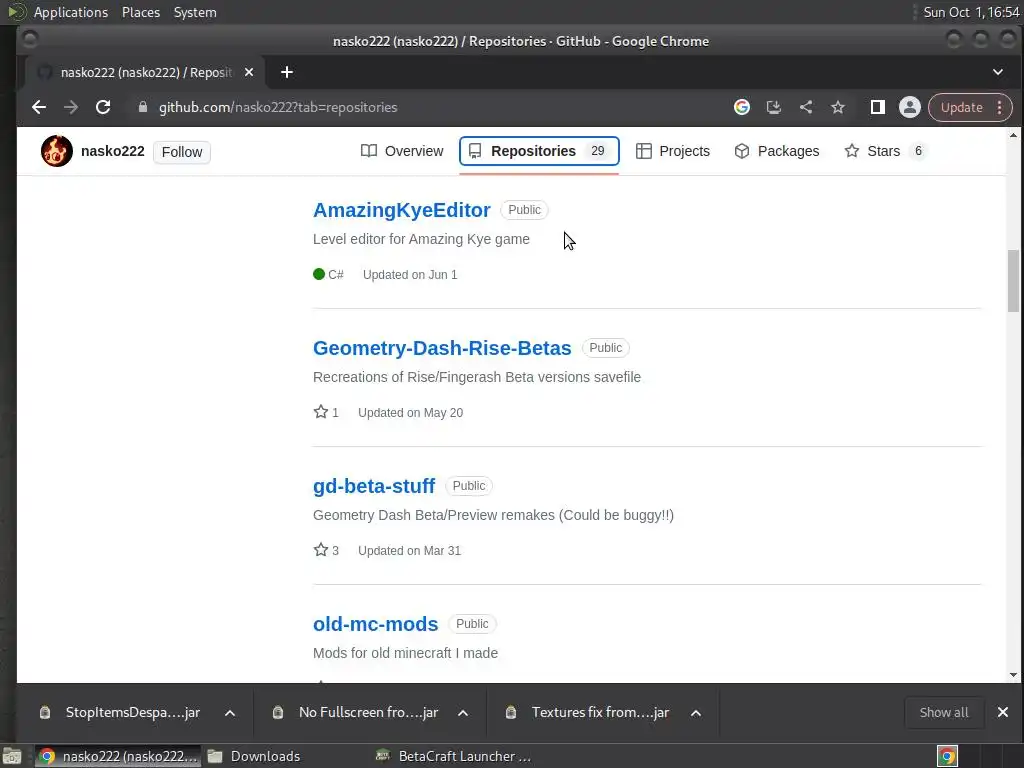Open the AmazingKyeEditor repository
Screen dimensions: 1024x768
402,210
